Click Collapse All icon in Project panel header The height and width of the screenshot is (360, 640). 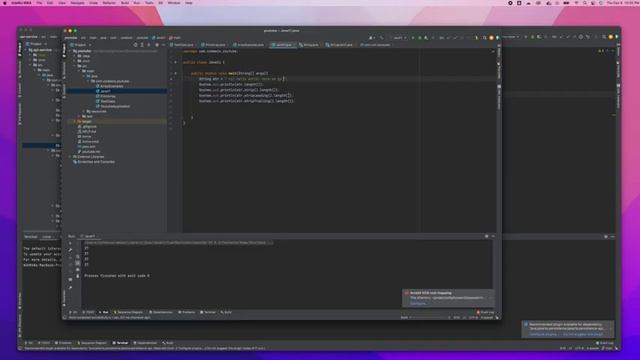tap(149, 45)
